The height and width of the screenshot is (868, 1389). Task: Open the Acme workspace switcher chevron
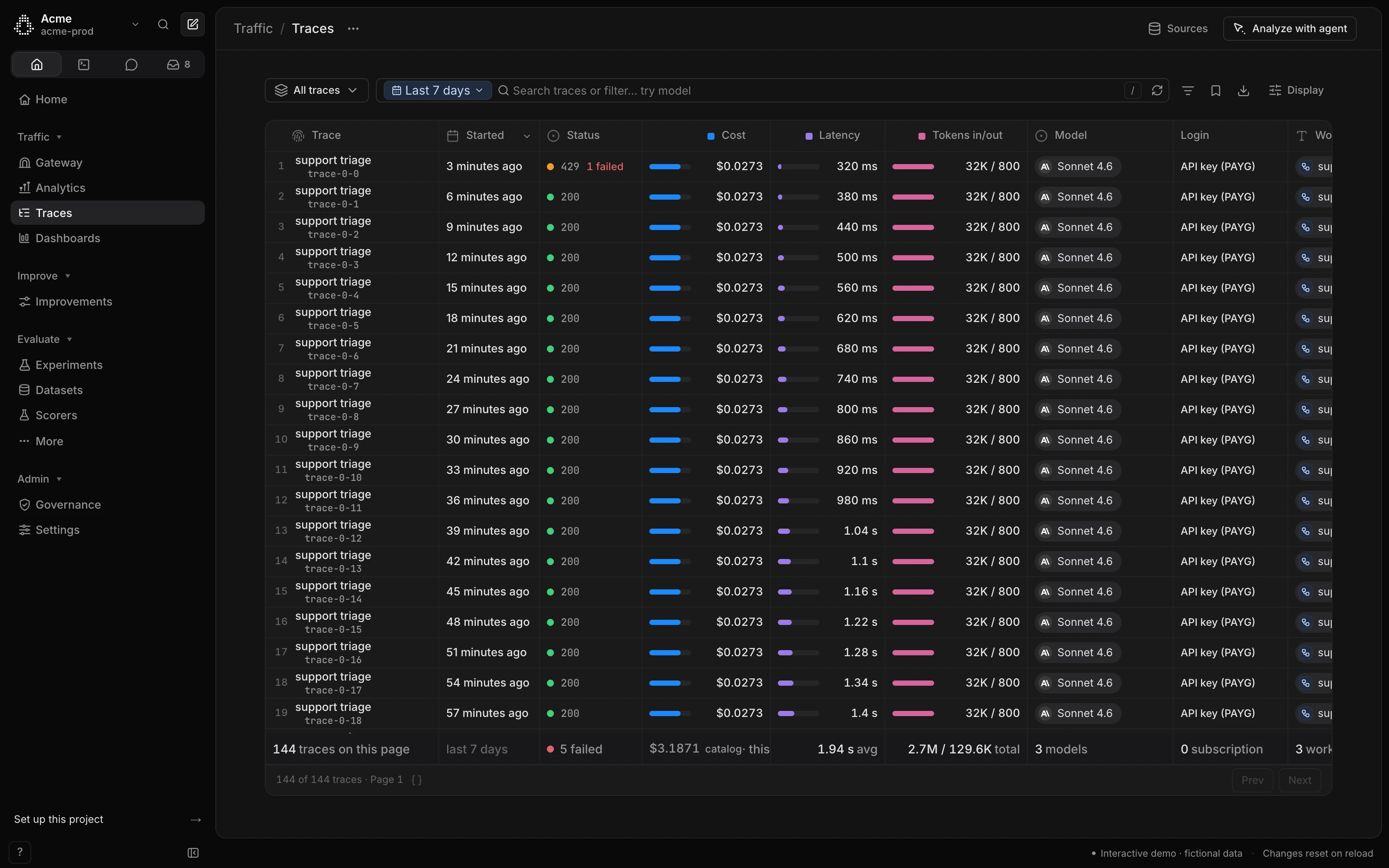[x=135, y=24]
